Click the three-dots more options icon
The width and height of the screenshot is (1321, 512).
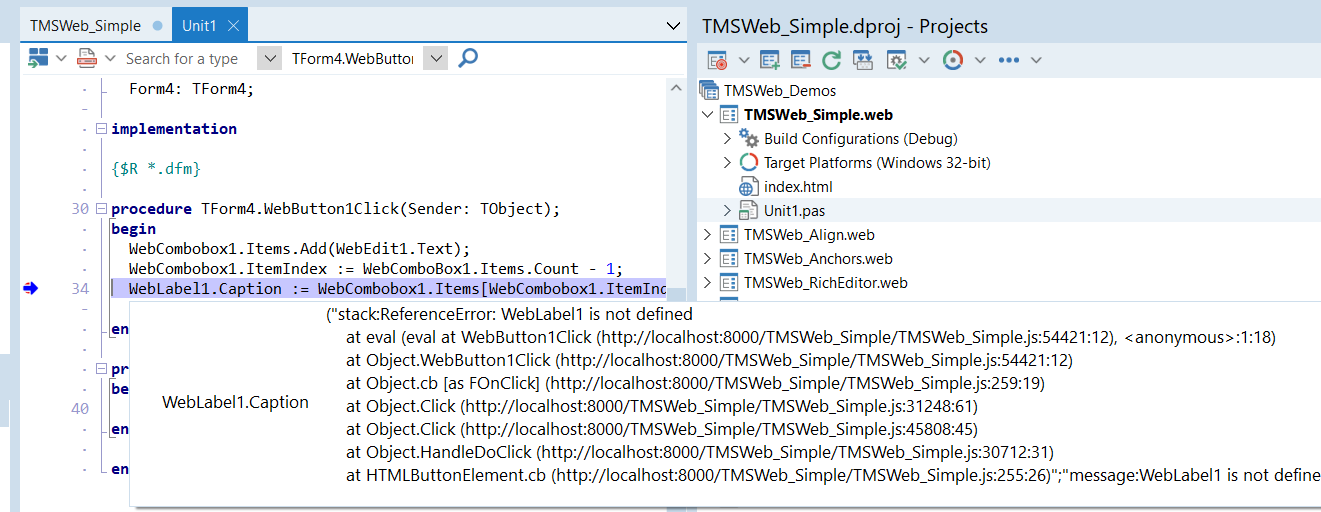(x=1008, y=60)
